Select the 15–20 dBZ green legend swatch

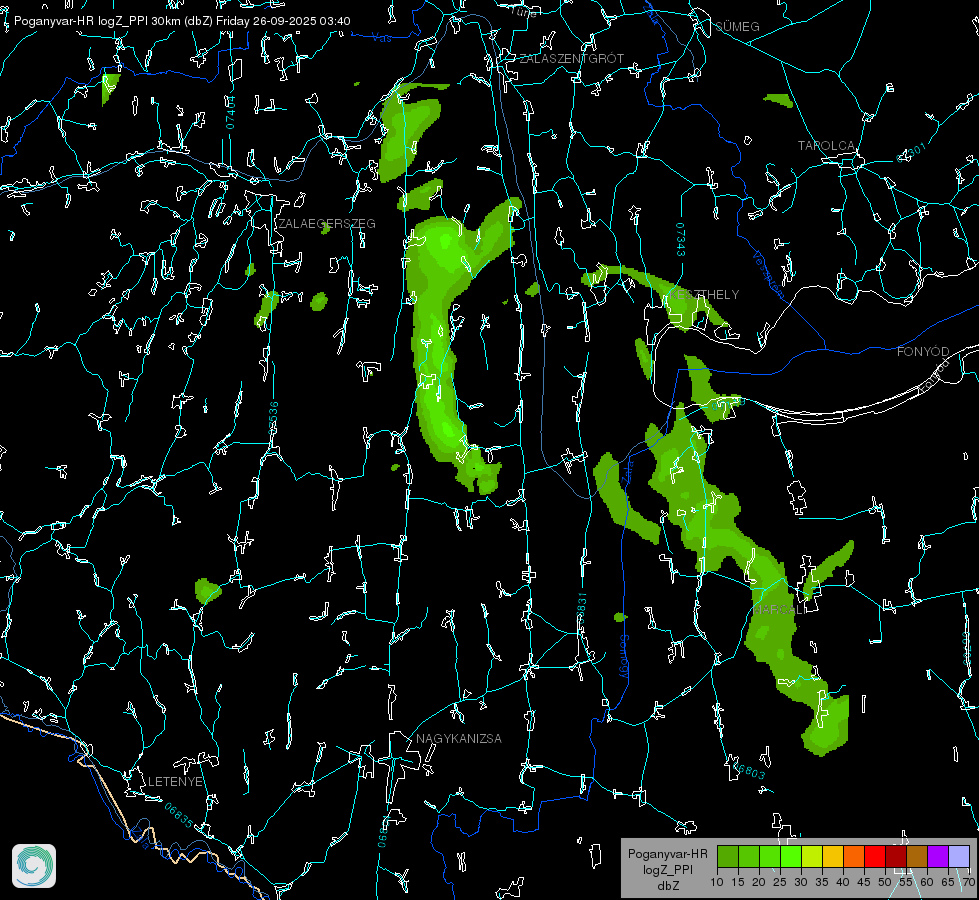[749, 857]
